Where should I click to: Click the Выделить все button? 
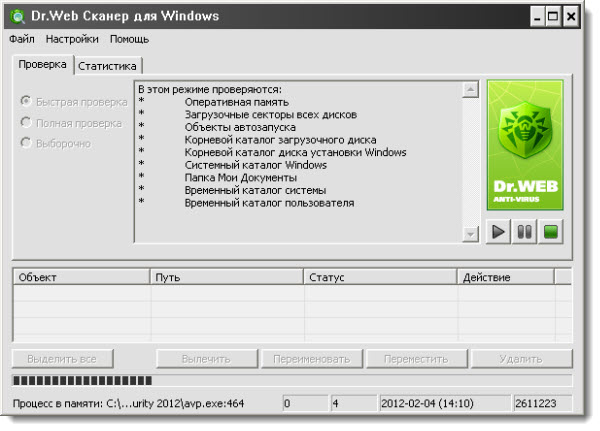coord(64,359)
